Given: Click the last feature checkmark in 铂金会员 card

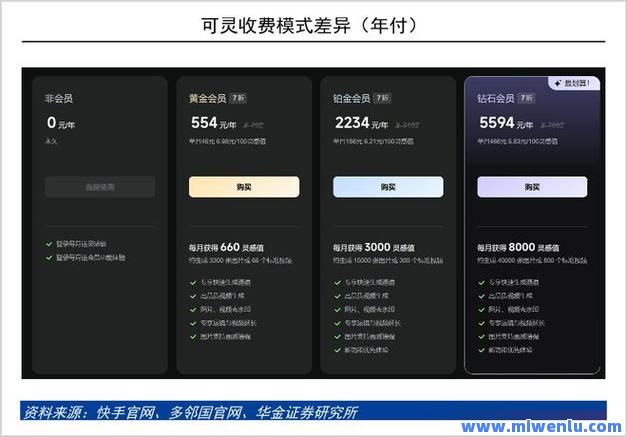Looking at the screenshot, I should coord(337,350).
